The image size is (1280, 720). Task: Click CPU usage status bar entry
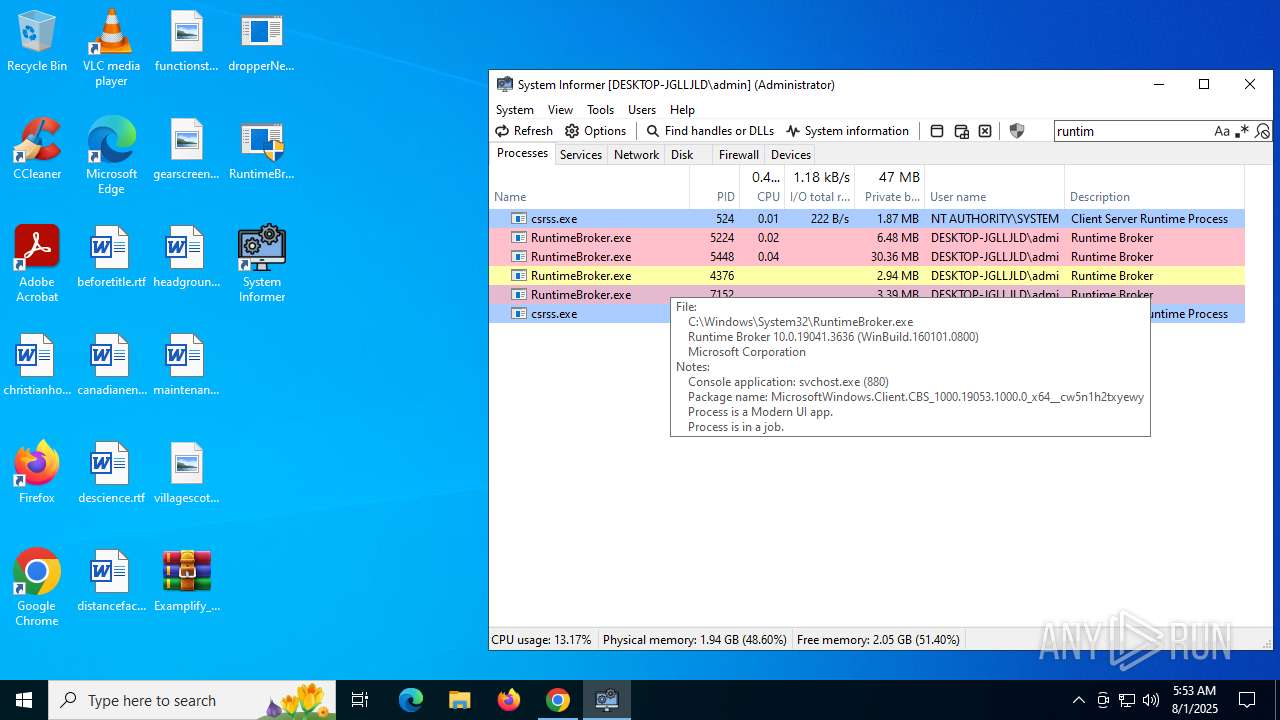pos(541,640)
